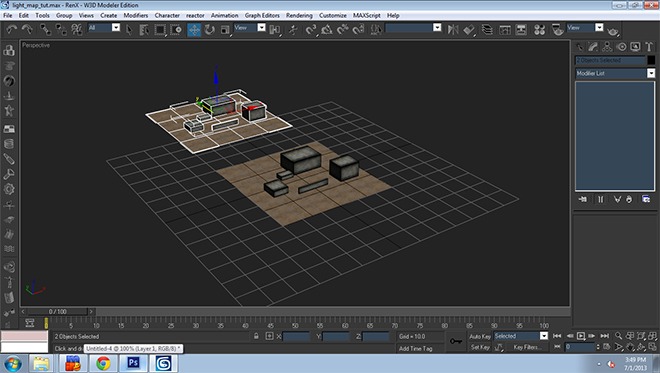Open Select by Name dialog icon
This screenshot has height=373, width=660.
(x=144, y=29)
